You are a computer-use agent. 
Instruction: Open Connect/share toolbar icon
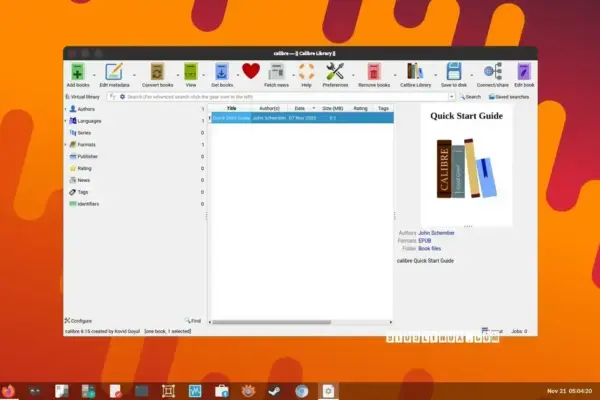492,72
